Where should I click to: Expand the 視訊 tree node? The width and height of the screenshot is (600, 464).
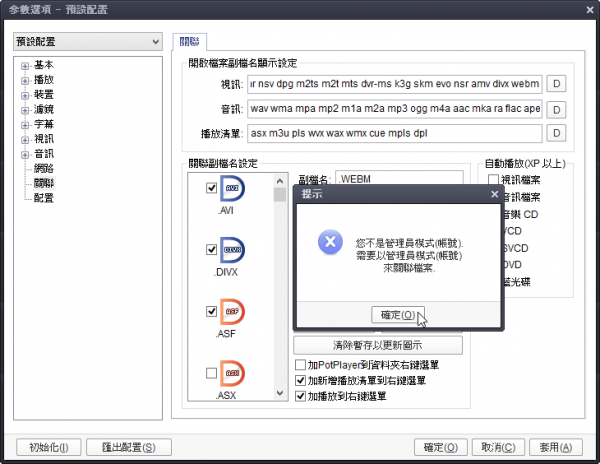(x=25, y=140)
